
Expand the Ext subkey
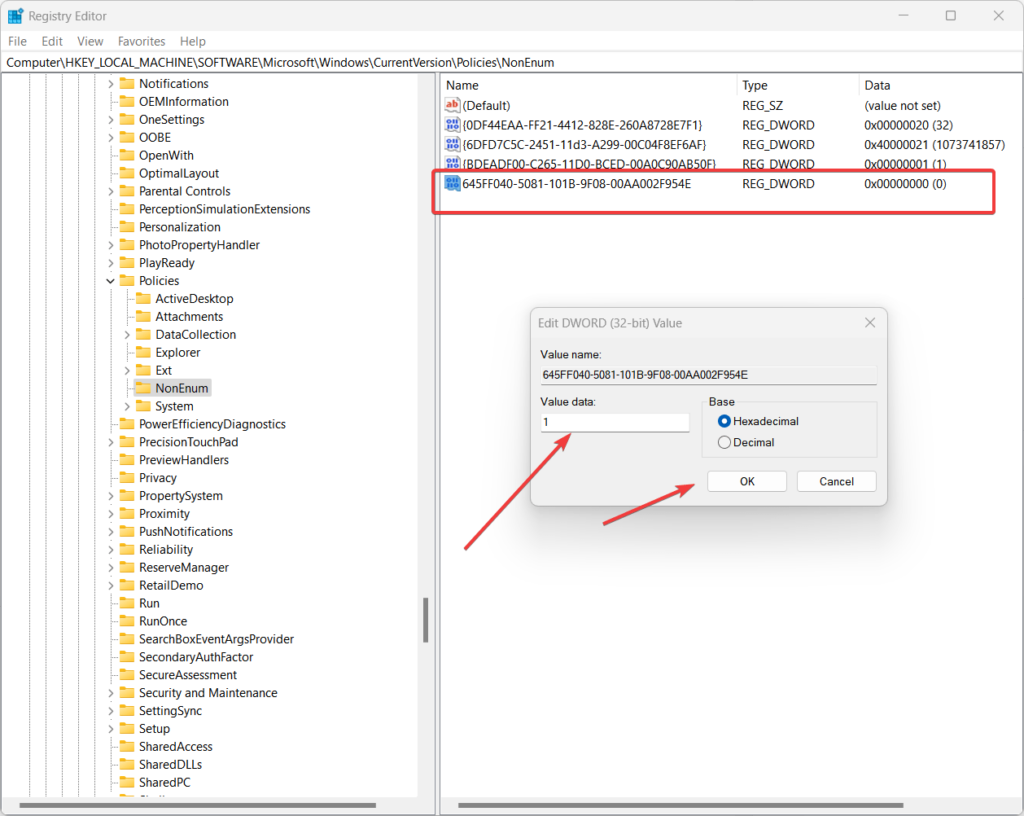click(x=127, y=370)
